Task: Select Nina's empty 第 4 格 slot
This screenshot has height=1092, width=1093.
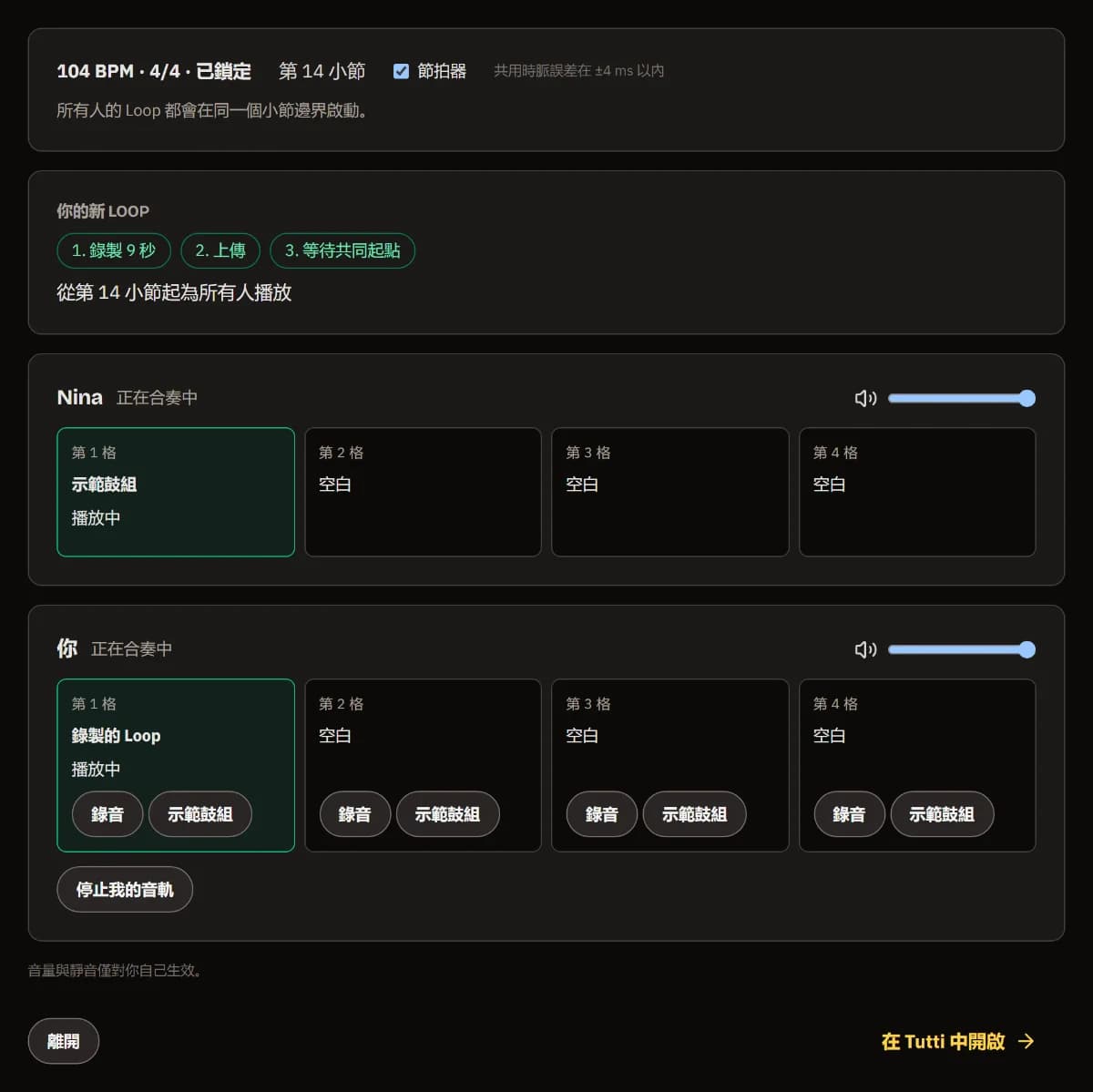Action: [x=917, y=492]
